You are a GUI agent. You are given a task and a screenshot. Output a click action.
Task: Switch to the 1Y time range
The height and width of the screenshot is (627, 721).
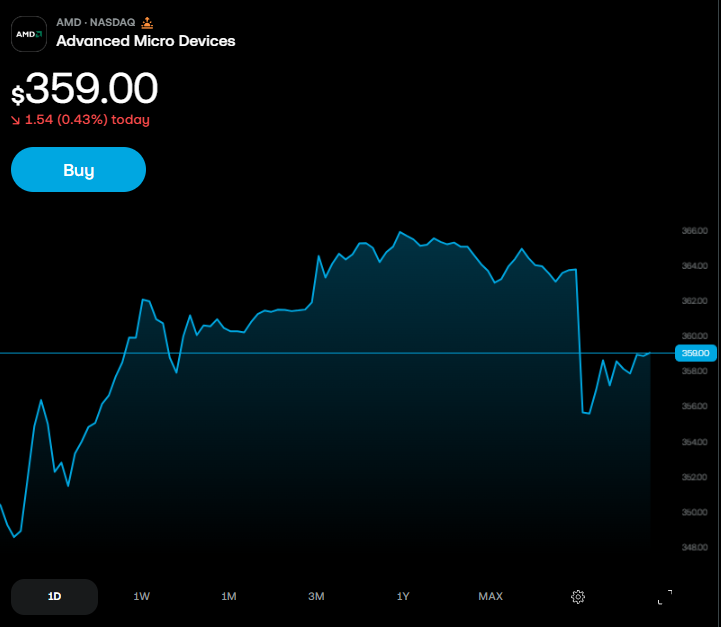(x=403, y=597)
